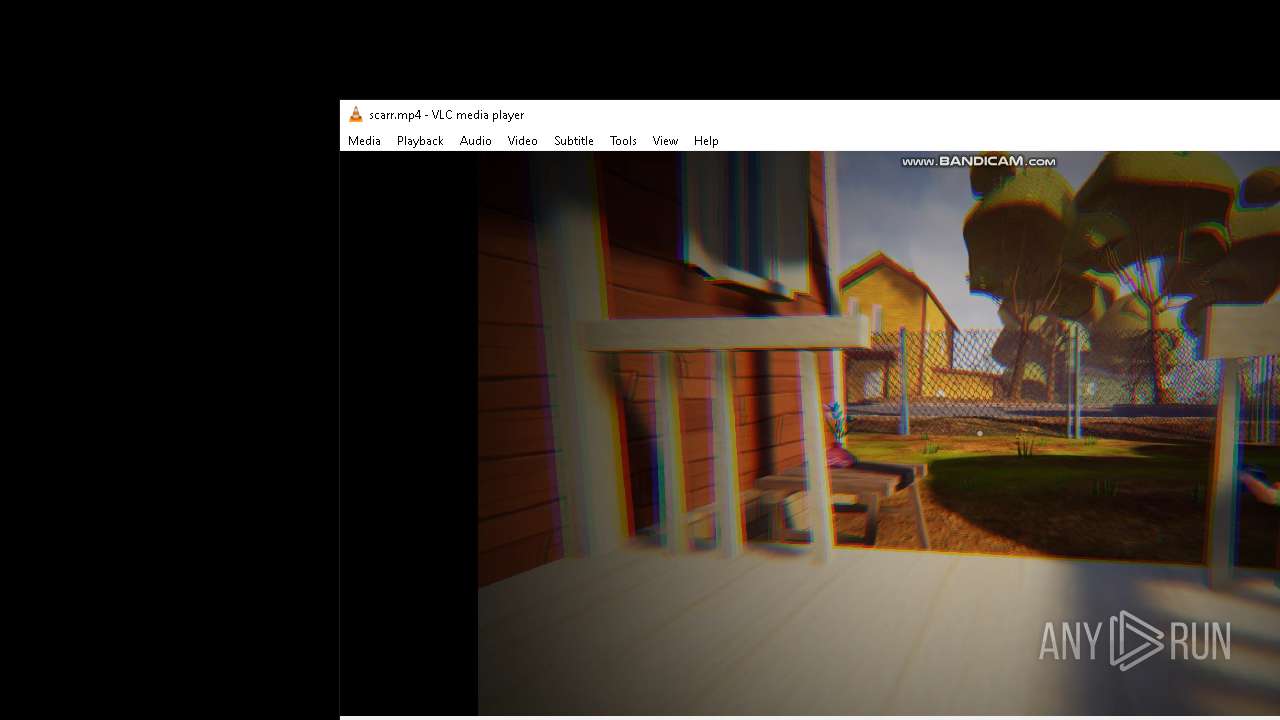Screen dimensions: 1280x720
Task: Open the Help menu
Action: (x=706, y=141)
